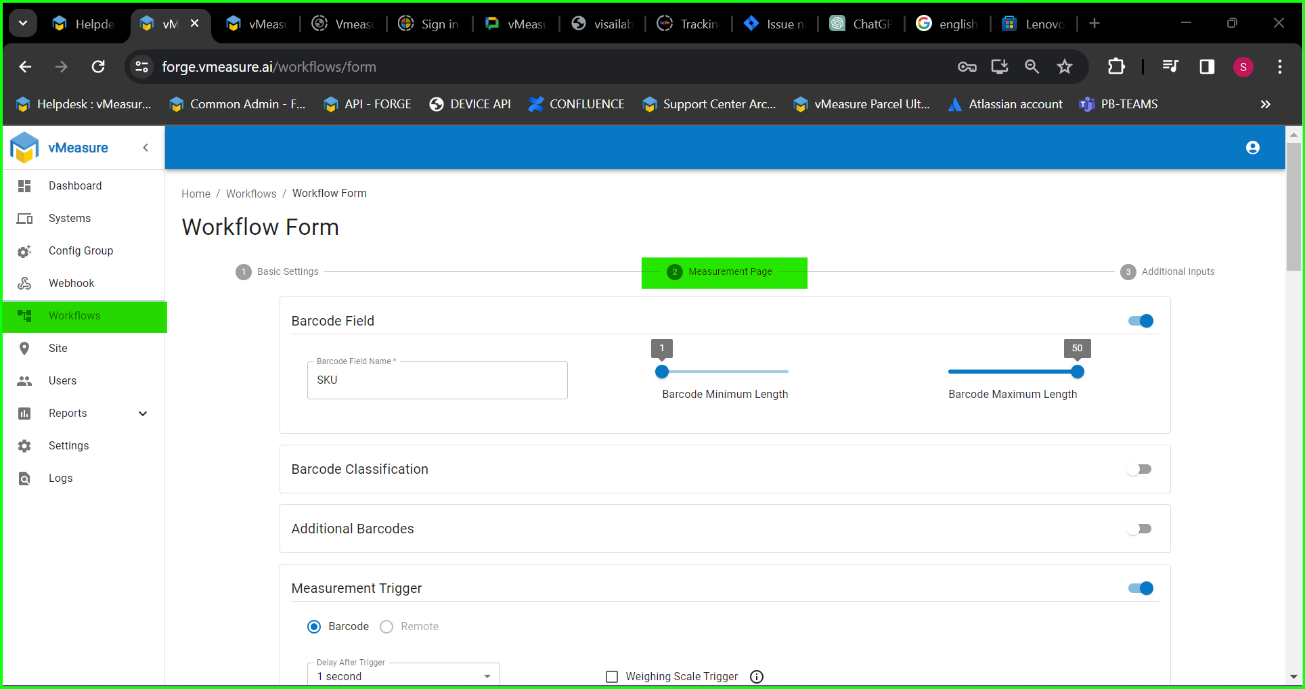Image resolution: width=1305 pixels, height=689 pixels.
Task: Click the Workflows breadcrumb link
Action: pyautogui.click(x=251, y=194)
